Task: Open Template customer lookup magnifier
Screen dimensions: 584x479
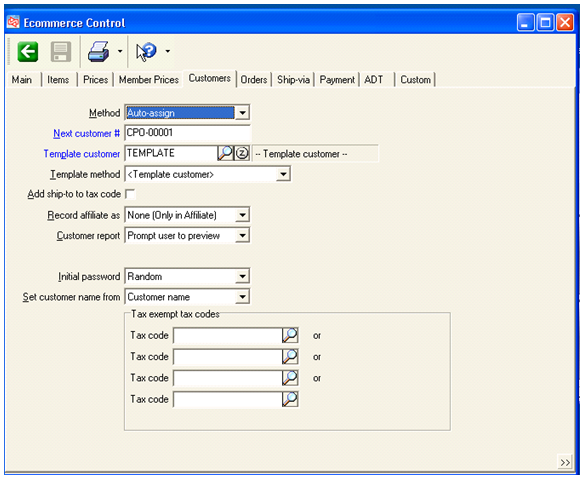Action: (225, 153)
